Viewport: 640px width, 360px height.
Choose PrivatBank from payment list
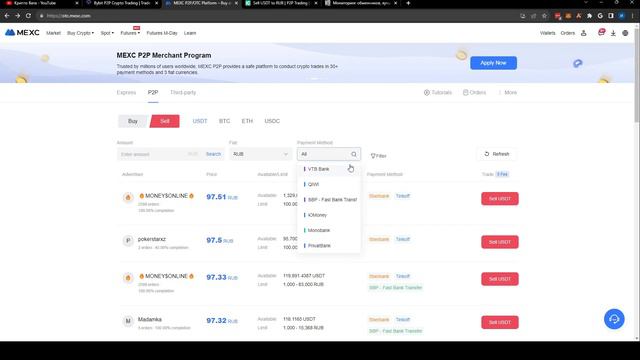[329, 246]
